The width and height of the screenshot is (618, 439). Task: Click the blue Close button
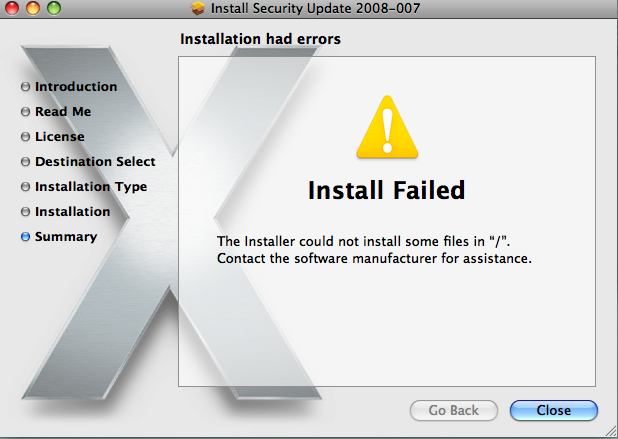[x=554, y=410]
